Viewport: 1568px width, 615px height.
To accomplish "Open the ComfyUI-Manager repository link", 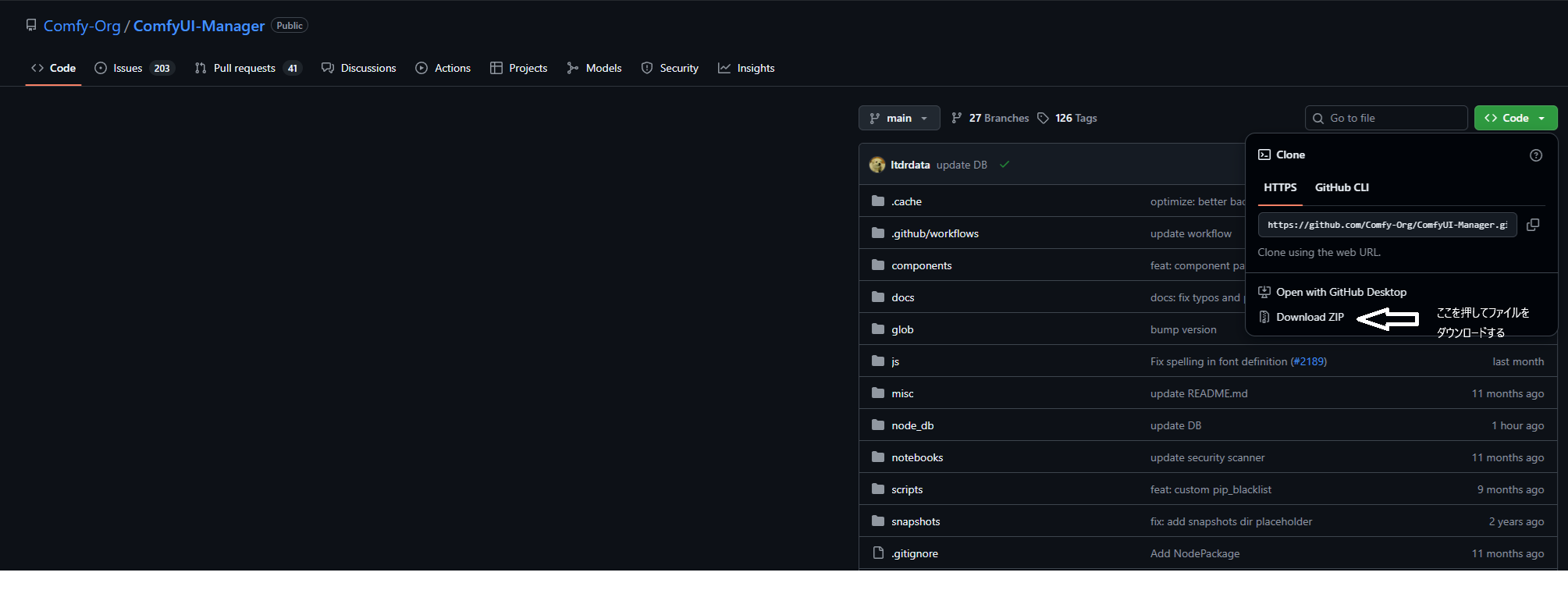I will 199,26.
